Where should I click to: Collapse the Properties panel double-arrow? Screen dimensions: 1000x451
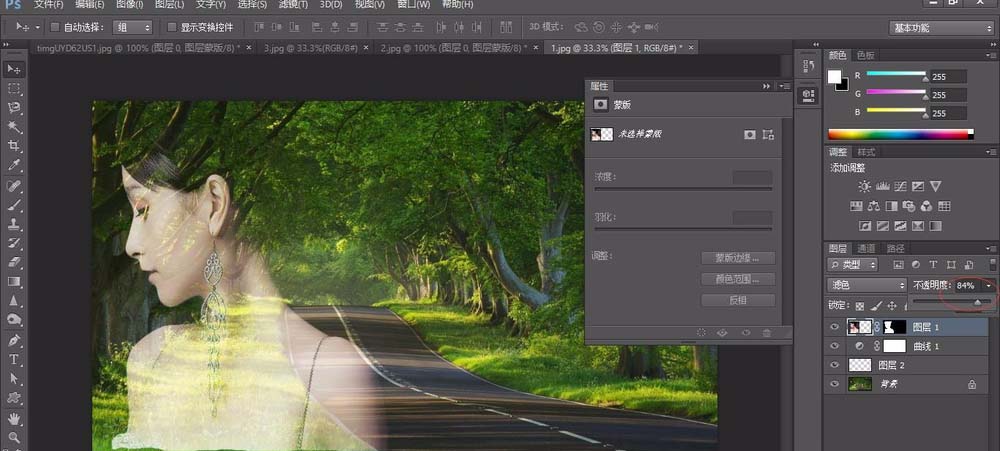click(767, 86)
